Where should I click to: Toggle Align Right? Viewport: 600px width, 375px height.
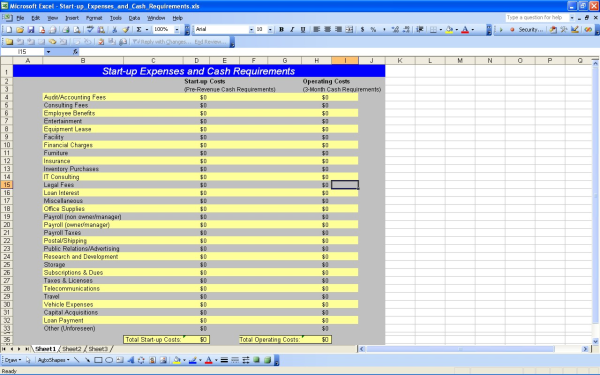(338, 29)
